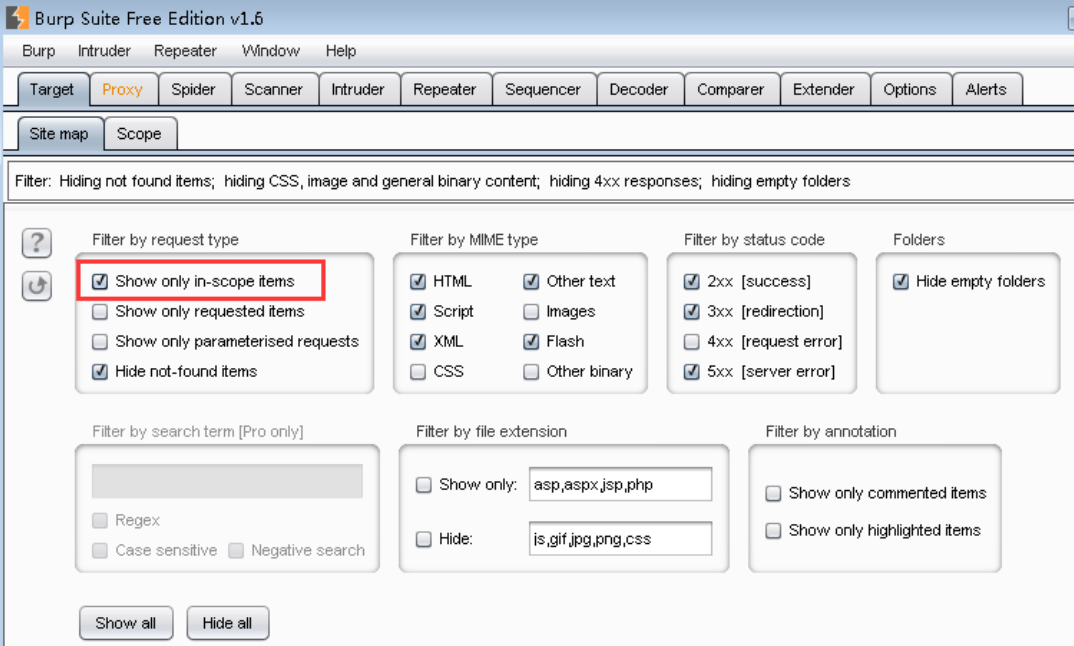
Task: Enable 4xx [request error] checkbox
Action: [x=692, y=342]
